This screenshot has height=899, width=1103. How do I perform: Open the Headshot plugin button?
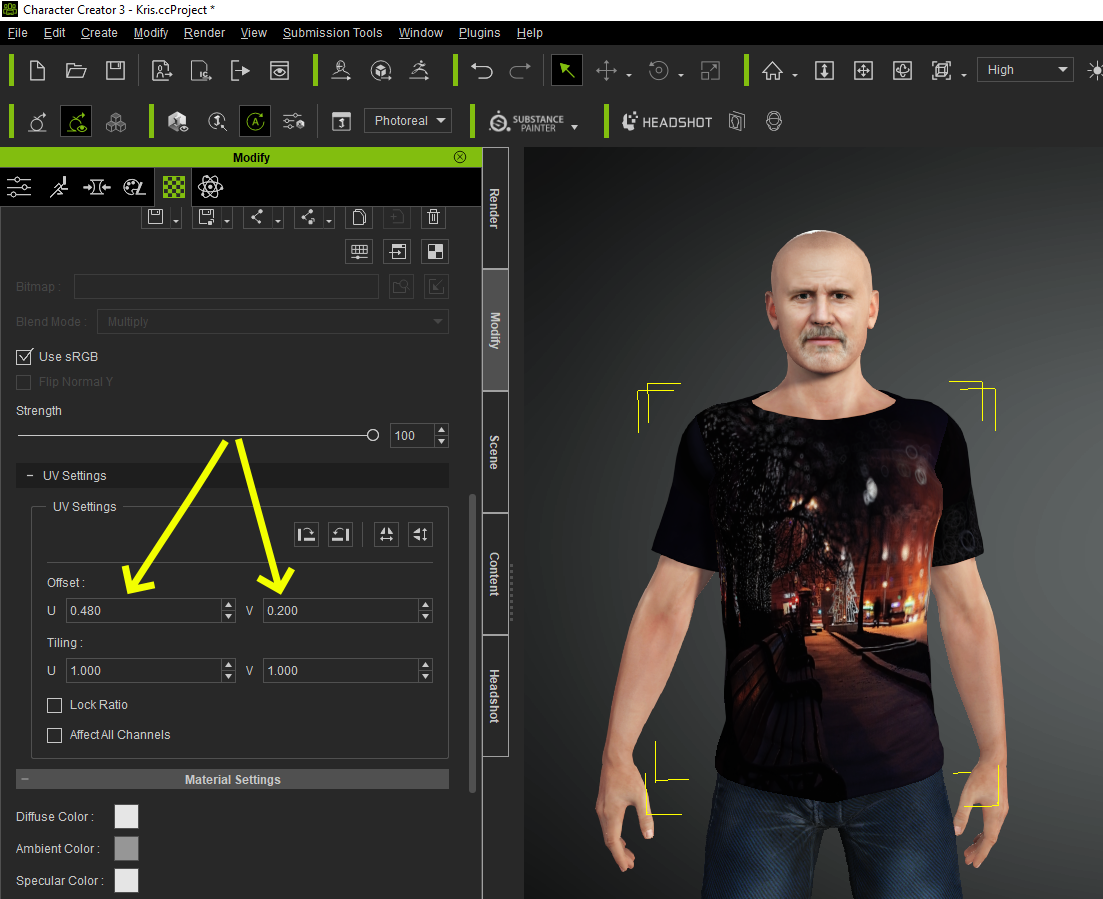point(668,122)
